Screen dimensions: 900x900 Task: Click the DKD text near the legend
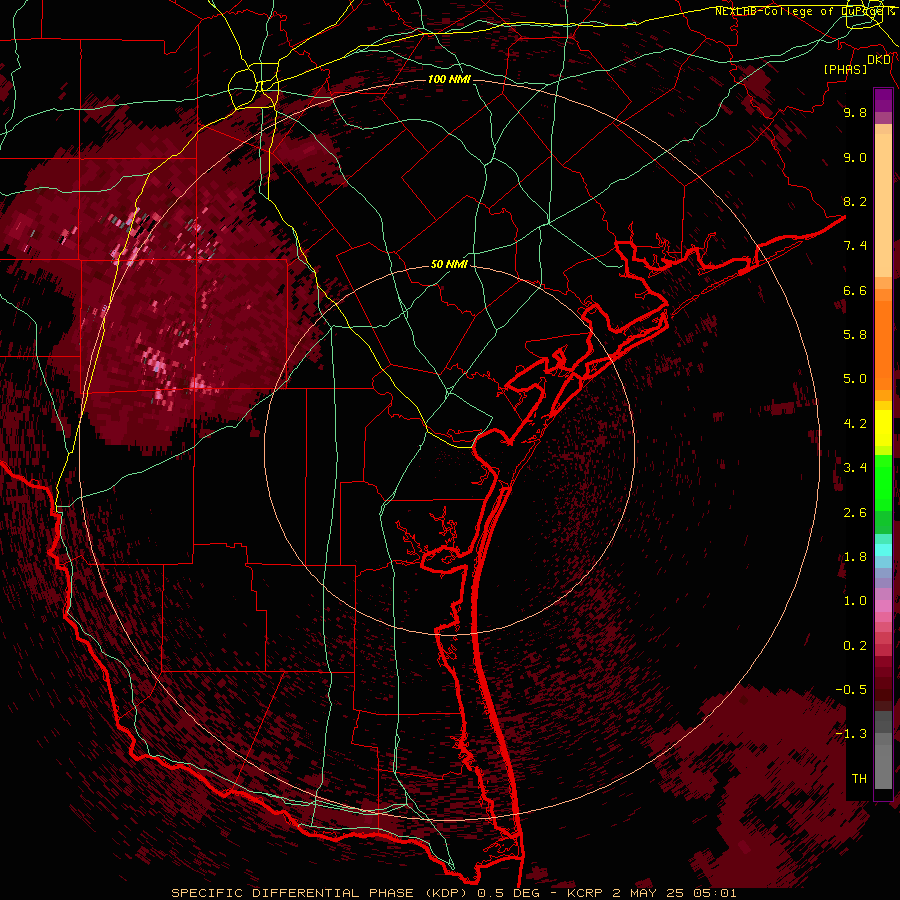coord(879,60)
